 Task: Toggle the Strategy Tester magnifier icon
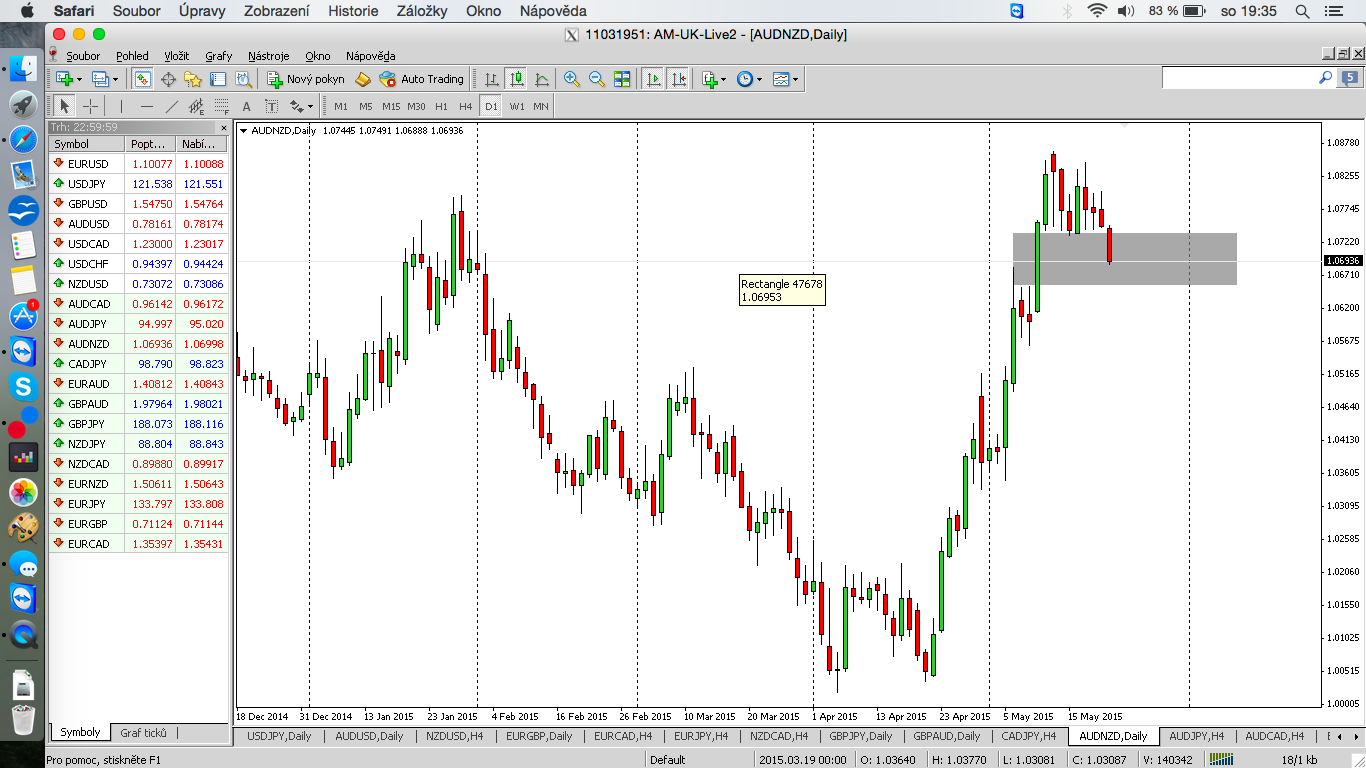pos(242,79)
